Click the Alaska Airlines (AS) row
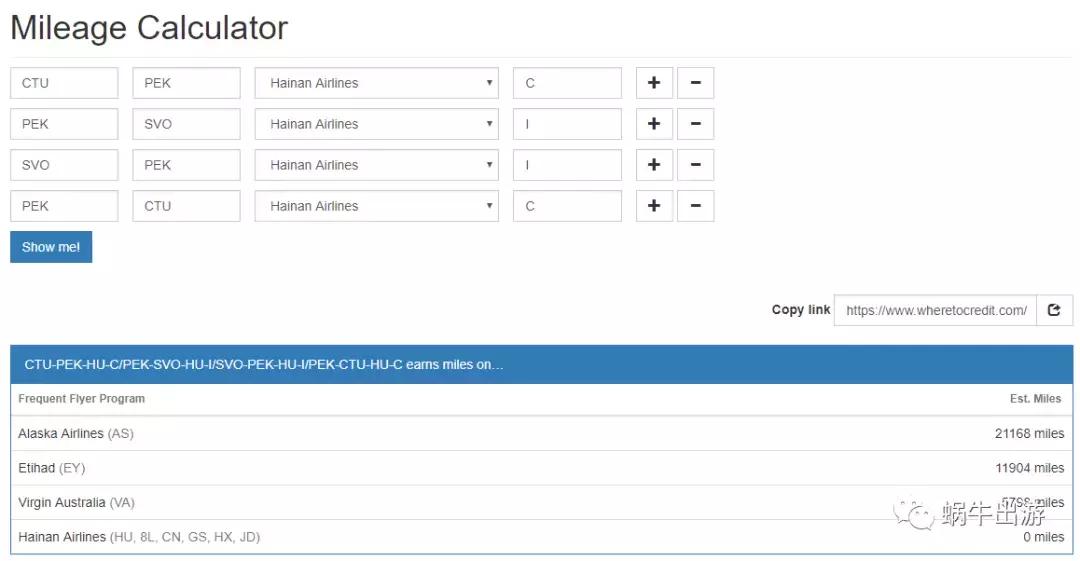This screenshot has height=561, width=1080. 541,434
